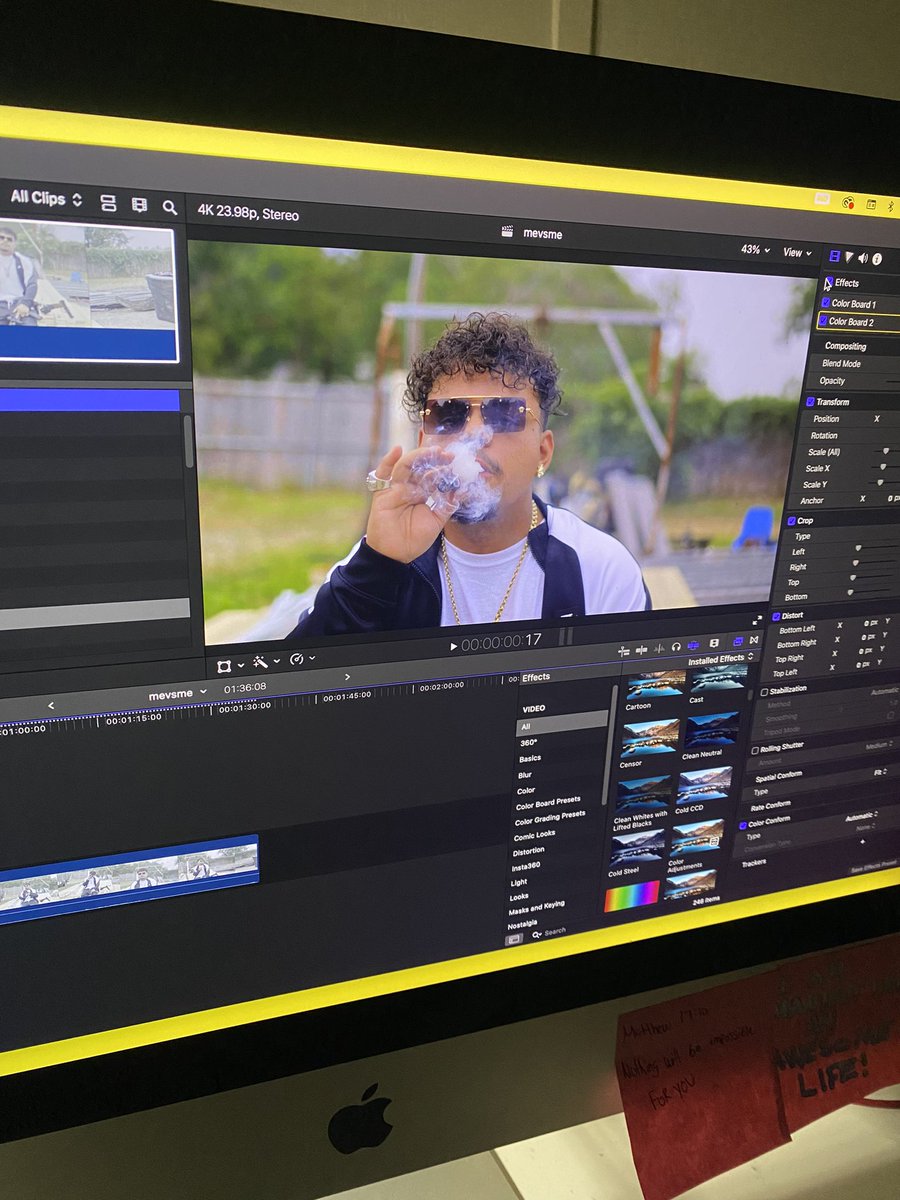Select the Cartoon effect thumbnail
Viewport: 900px width, 1200px height.
pos(656,684)
